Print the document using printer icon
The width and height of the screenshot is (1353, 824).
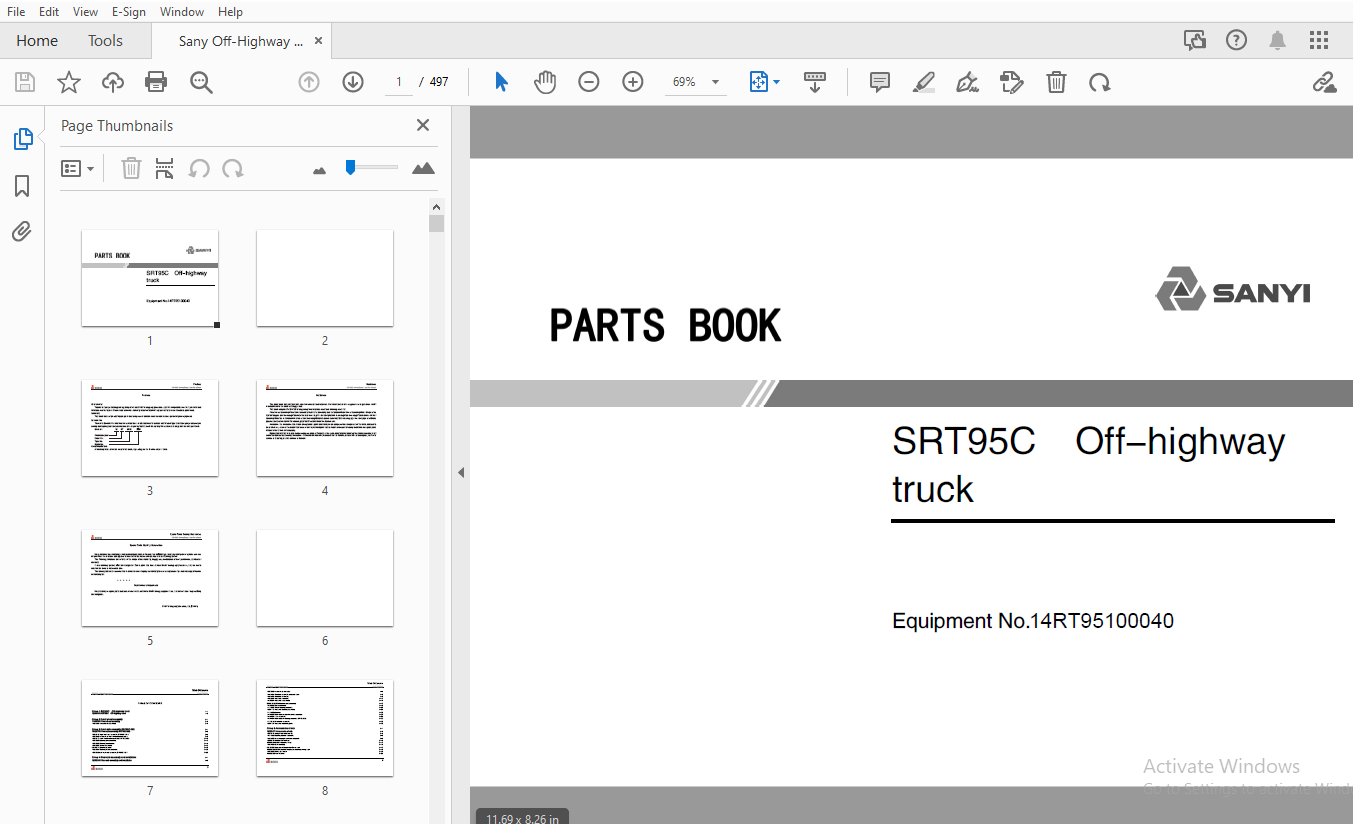tap(156, 82)
